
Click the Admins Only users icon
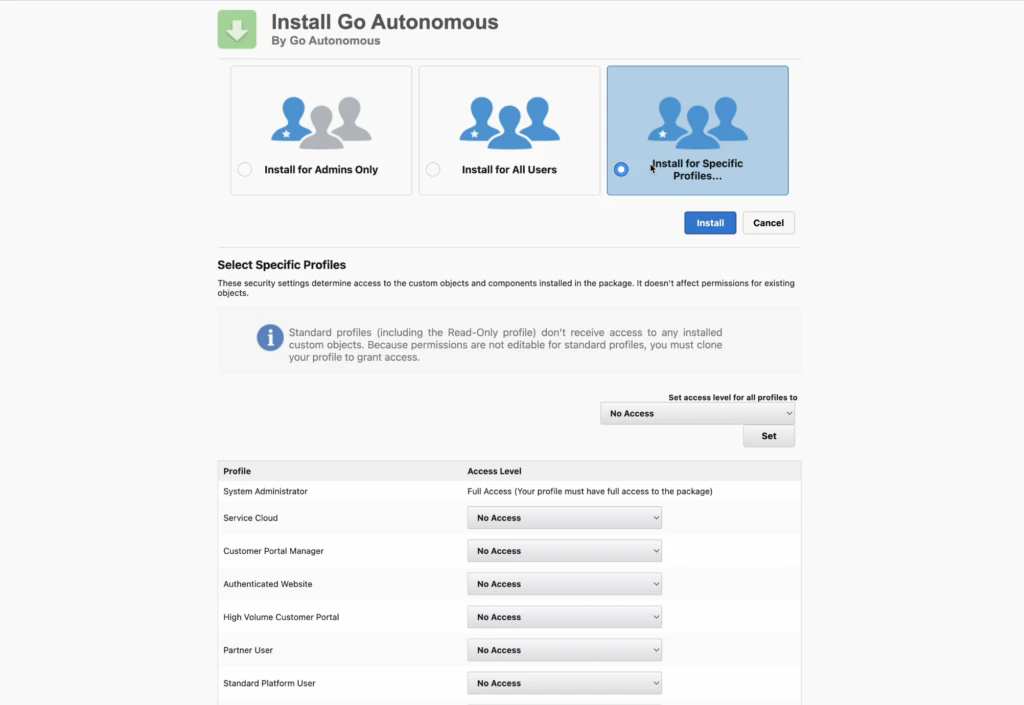tap(321, 123)
